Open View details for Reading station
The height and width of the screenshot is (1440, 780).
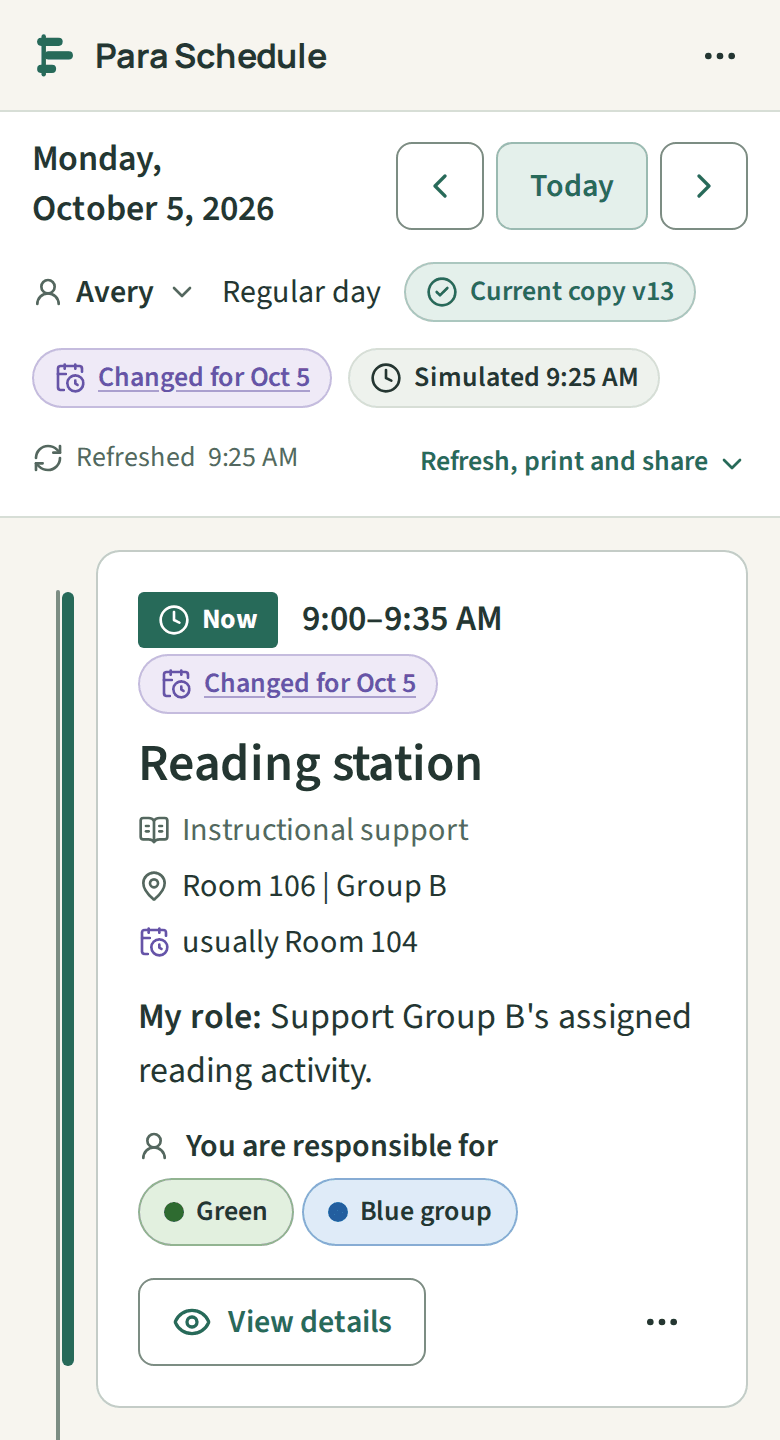(x=282, y=1322)
